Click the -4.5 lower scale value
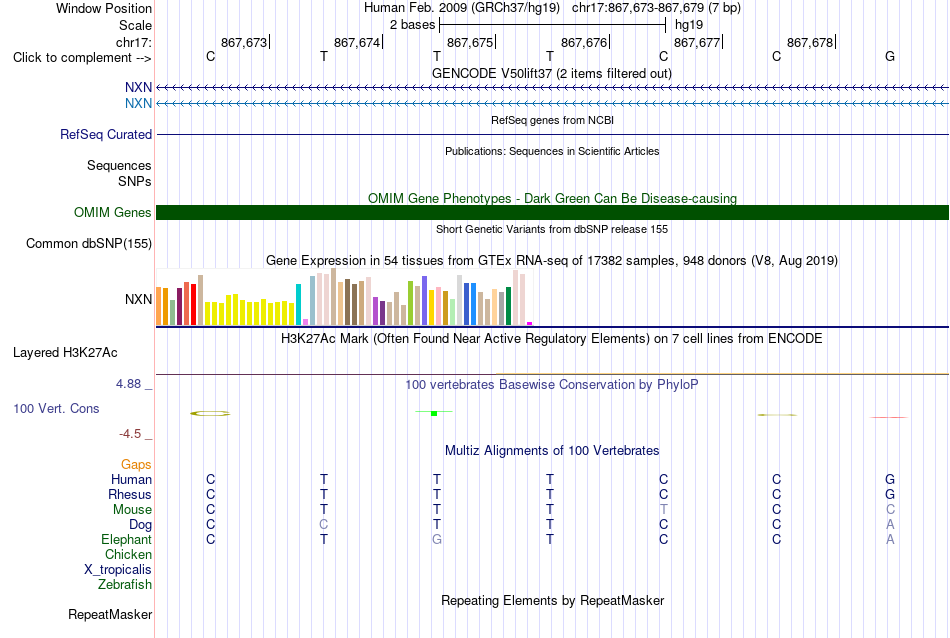The width and height of the screenshot is (950, 638). [130, 434]
